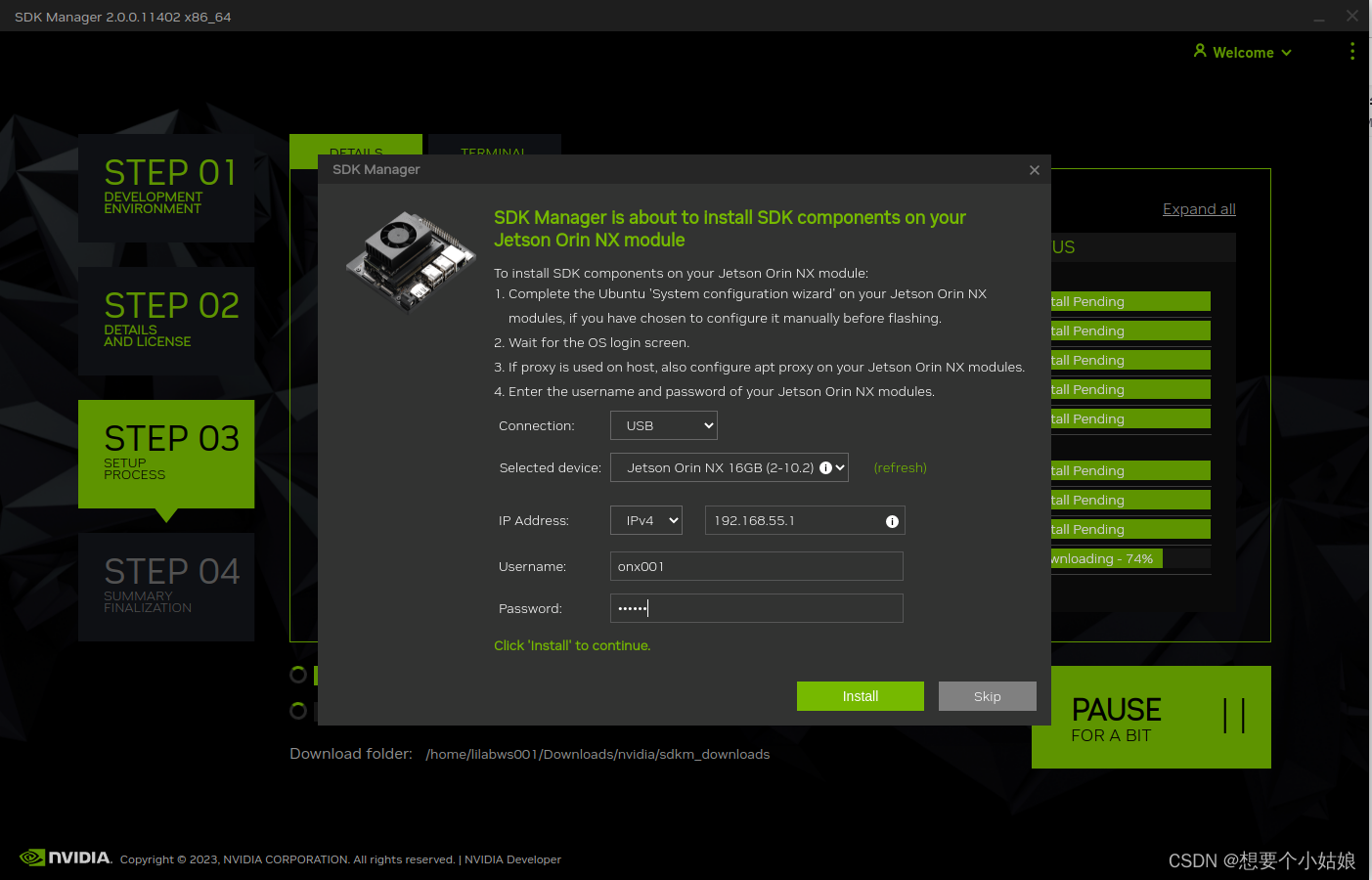Click the Skip button
Viewport: 1372px width, 880px height.
[x=987, y=696]
